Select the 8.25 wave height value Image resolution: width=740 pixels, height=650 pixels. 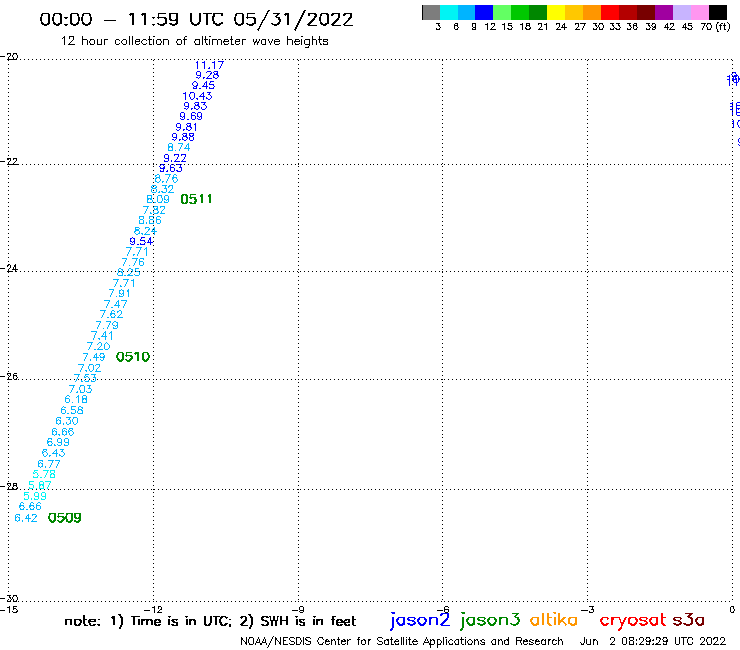[129, 272]
